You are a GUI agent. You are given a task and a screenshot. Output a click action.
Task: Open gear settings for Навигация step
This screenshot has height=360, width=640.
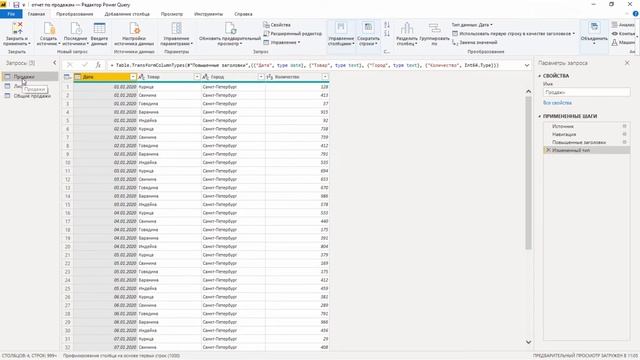[624, 134]
